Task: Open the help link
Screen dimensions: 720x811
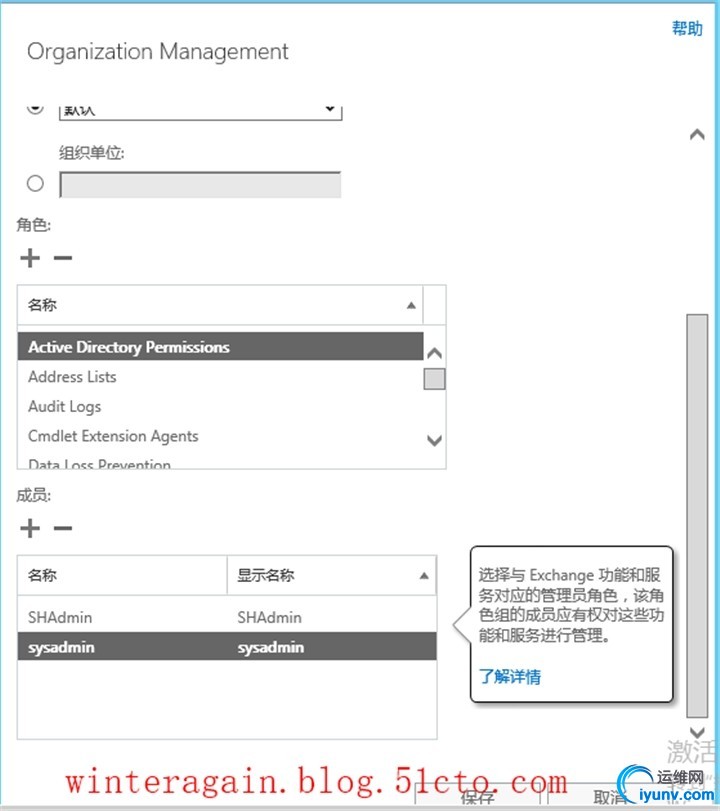Action: (x=687, y=28)
